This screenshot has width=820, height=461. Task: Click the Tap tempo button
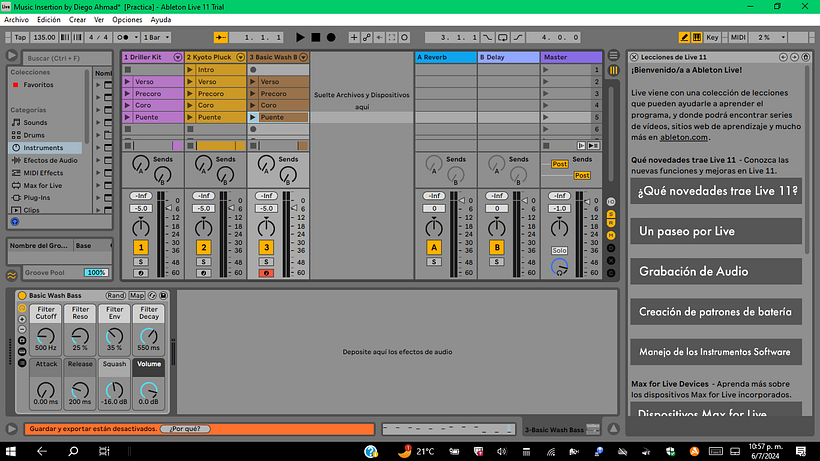[20, 37]
